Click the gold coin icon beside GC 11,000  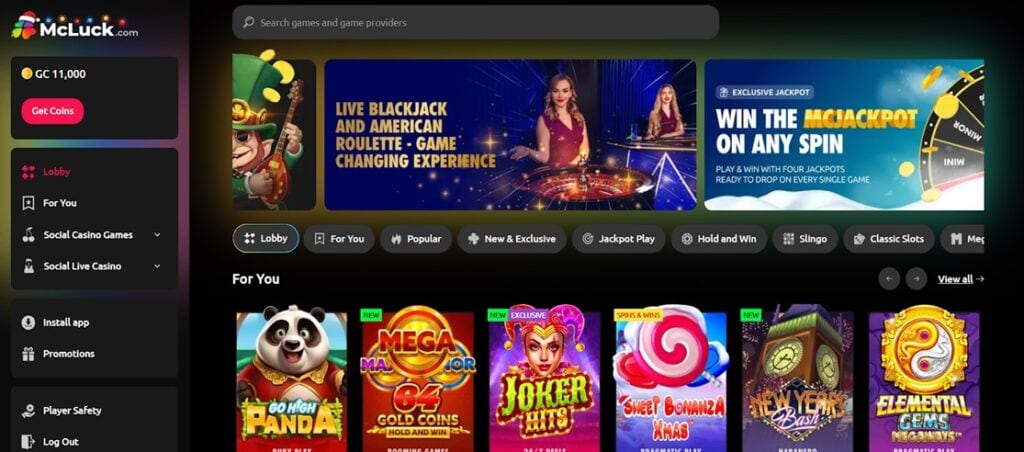(27, 74)
